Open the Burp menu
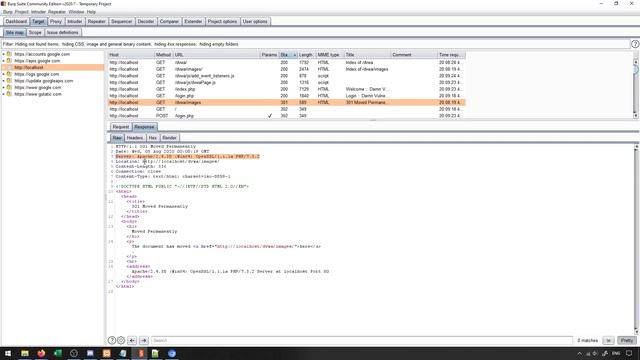This screenshot has height=360, width=640. coord(8,12)
